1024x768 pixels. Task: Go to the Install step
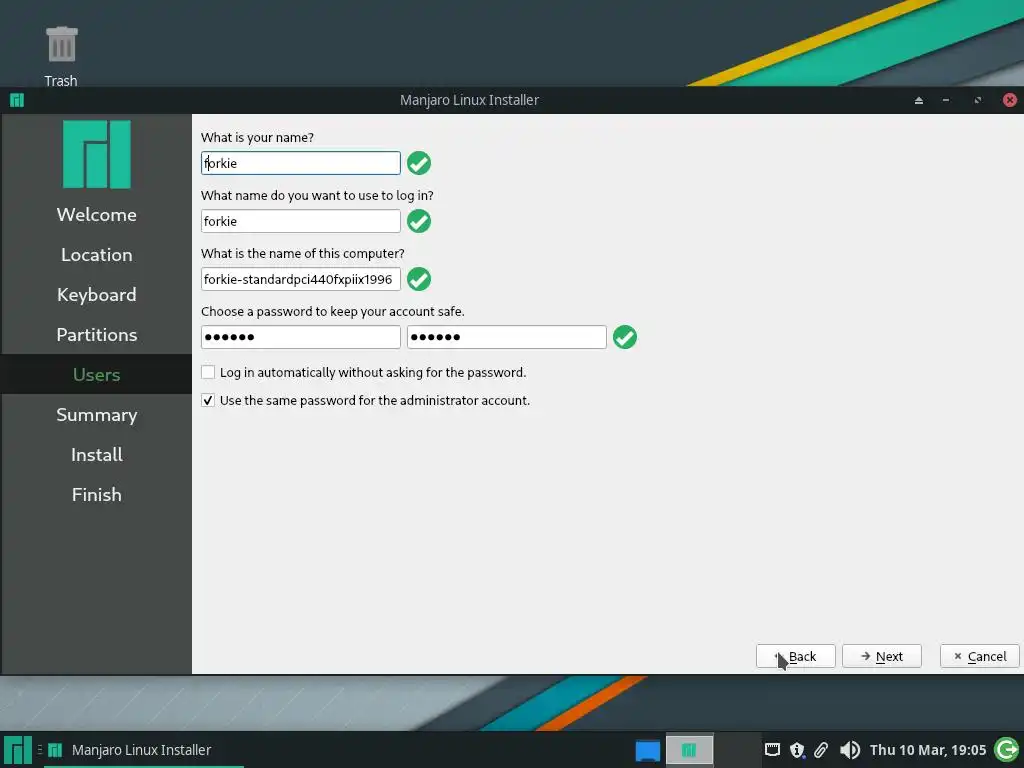coord(97,455)
